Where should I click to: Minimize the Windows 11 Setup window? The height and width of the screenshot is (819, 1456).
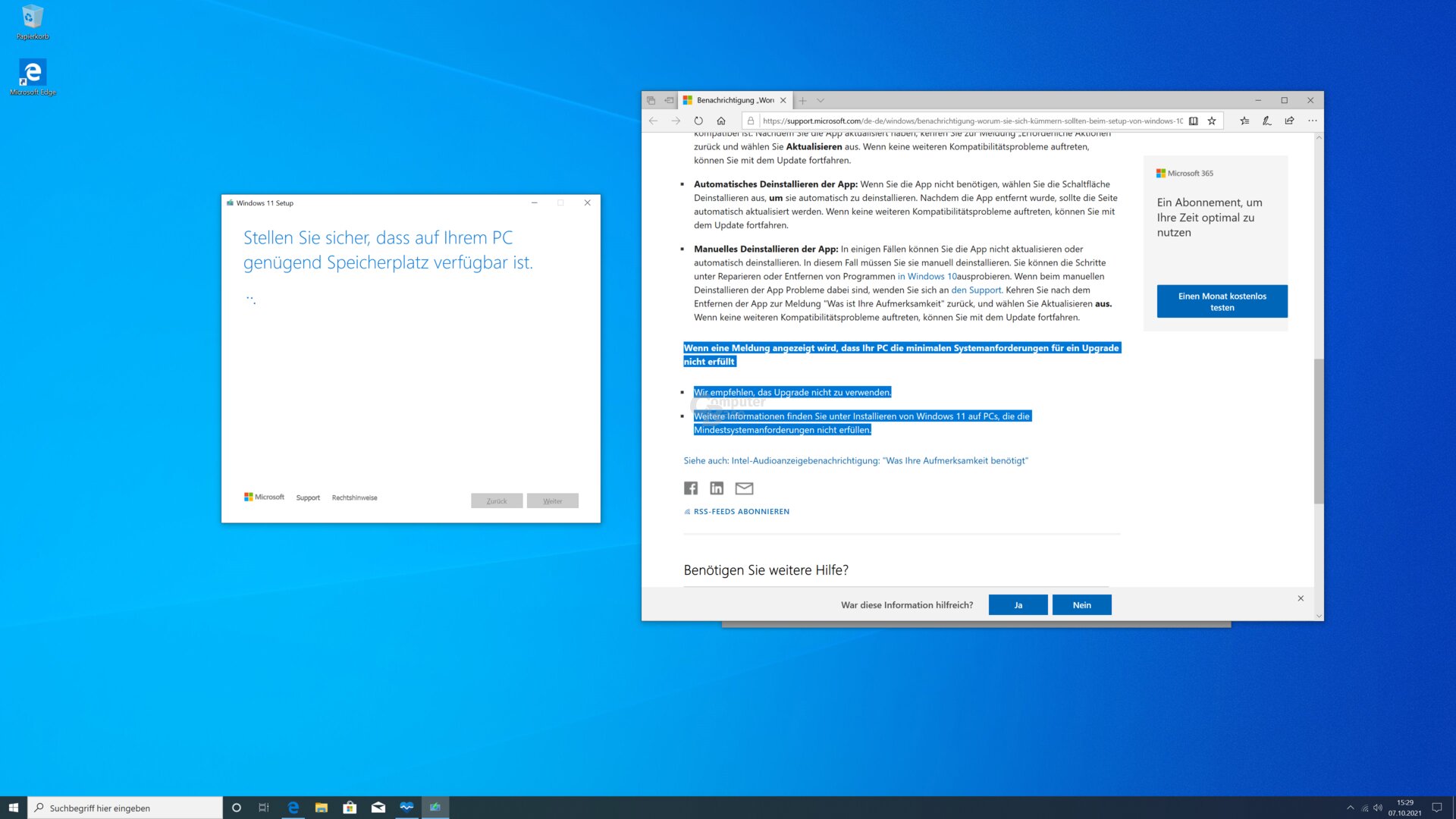535,203
